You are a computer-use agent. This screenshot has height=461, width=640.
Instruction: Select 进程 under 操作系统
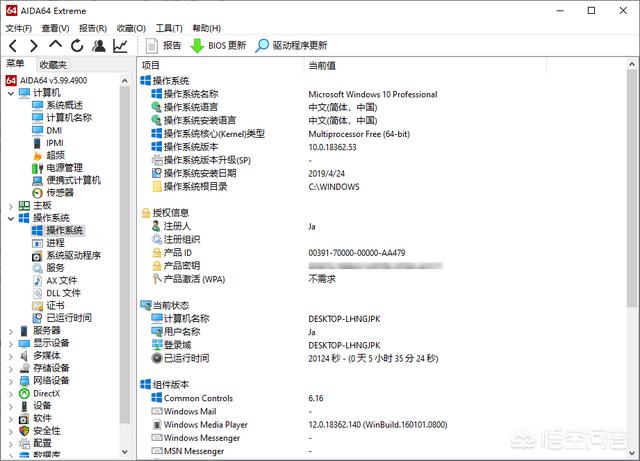[48, 243]
